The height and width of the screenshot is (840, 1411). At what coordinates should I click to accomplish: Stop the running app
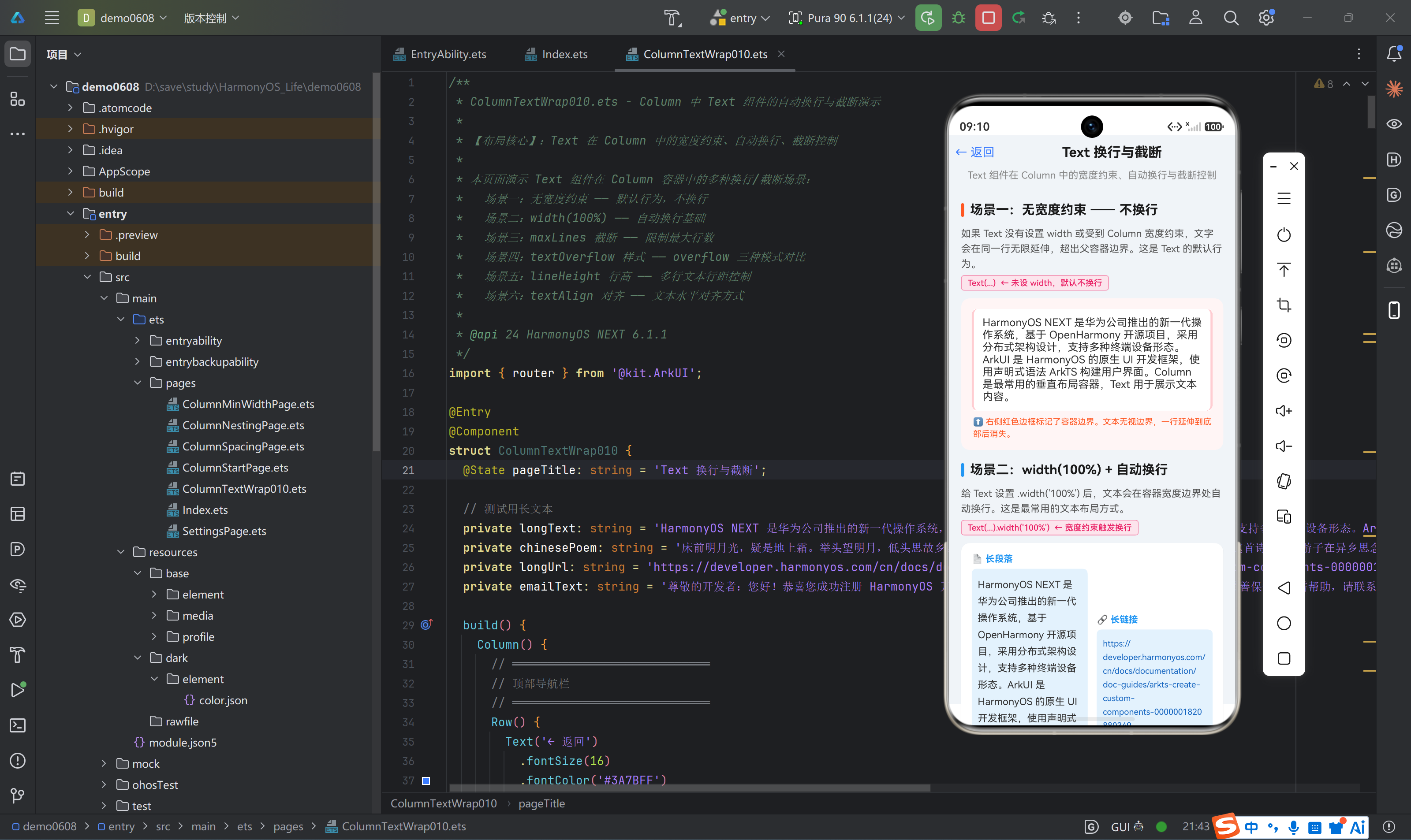pos(988,18)
